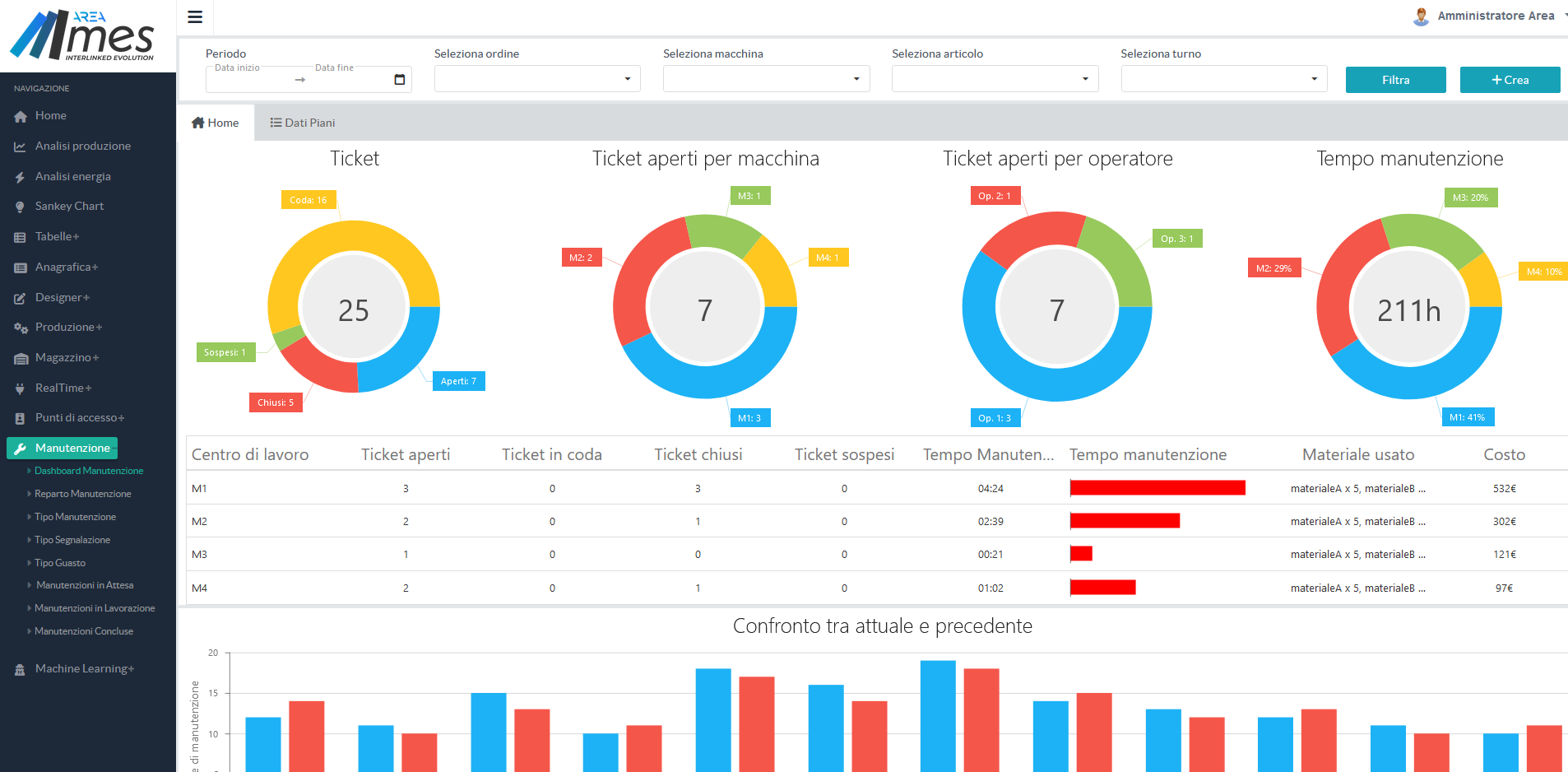Image resolution: width=1568 pixels, height=772 pixels.
Task: Click the Punti di accesso badge icon
Action: (x=21, y=418)
